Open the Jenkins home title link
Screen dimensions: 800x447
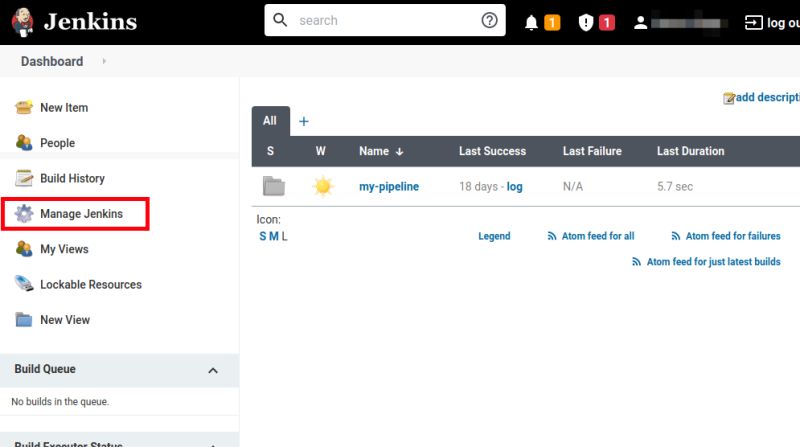90,21
